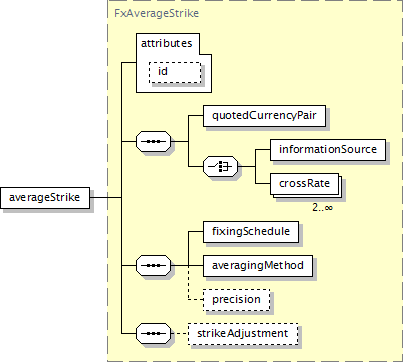This screenshot has height=362, width=403.
Task: Click the optional precision element
Action: click(x=237, y=300)
